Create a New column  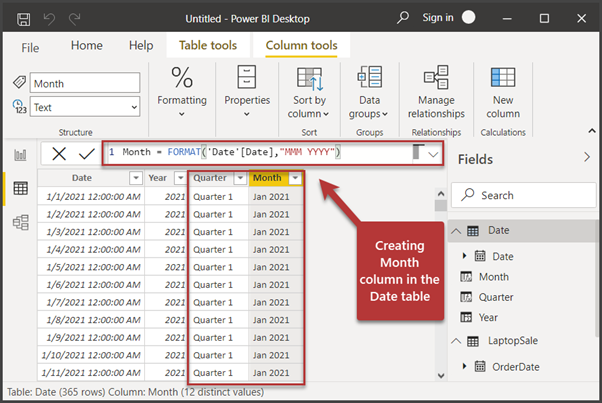pos(503,91)
